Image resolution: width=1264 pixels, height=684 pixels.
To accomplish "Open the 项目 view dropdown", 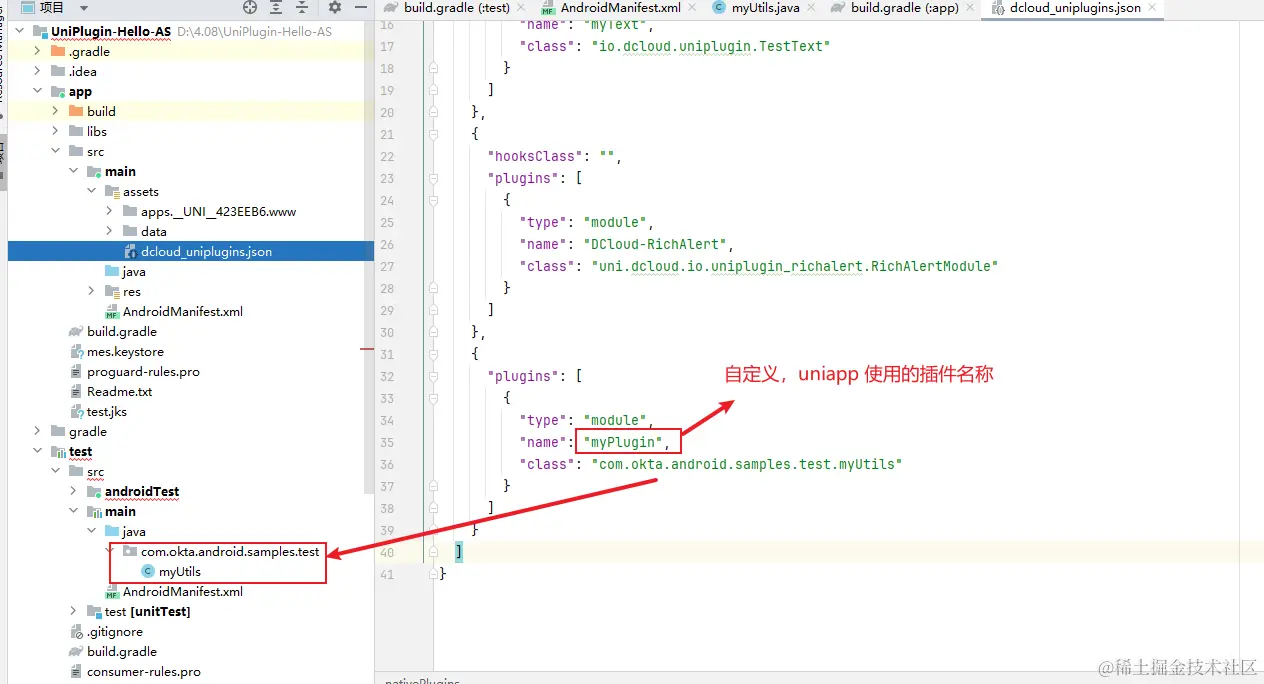I will click(84, 7).
